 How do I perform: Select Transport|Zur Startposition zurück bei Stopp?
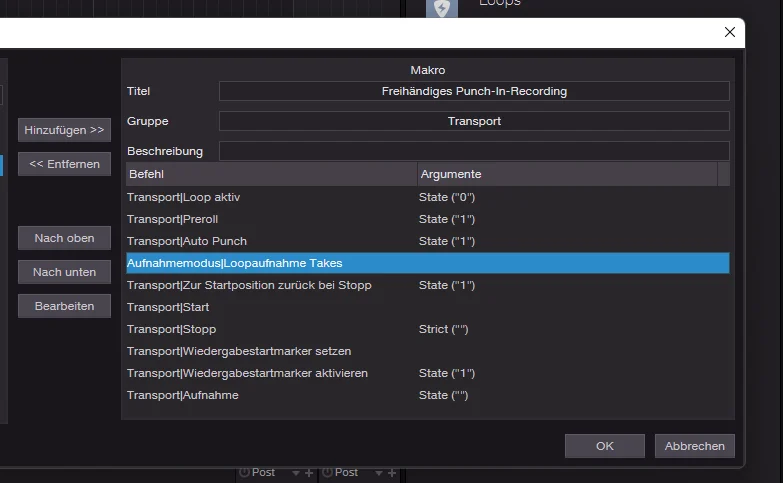[427, 285]
